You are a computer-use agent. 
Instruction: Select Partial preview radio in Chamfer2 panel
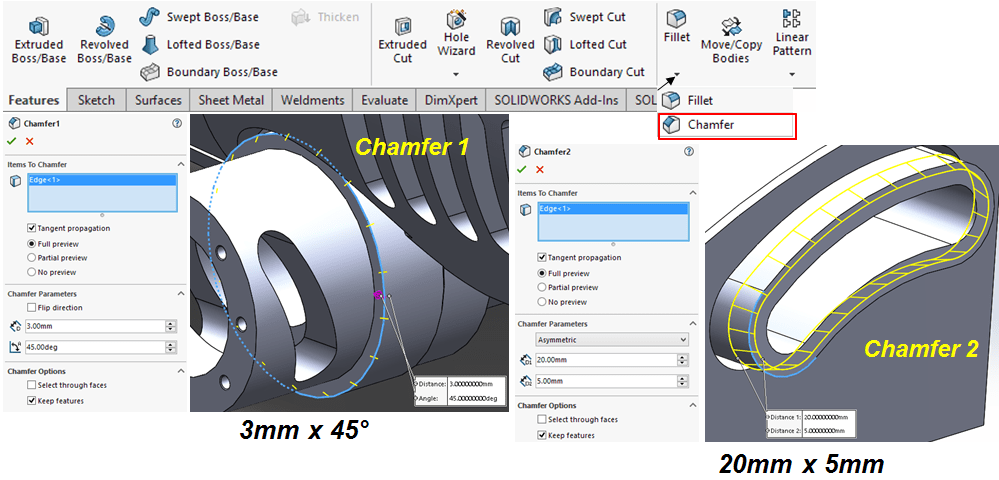542,287
